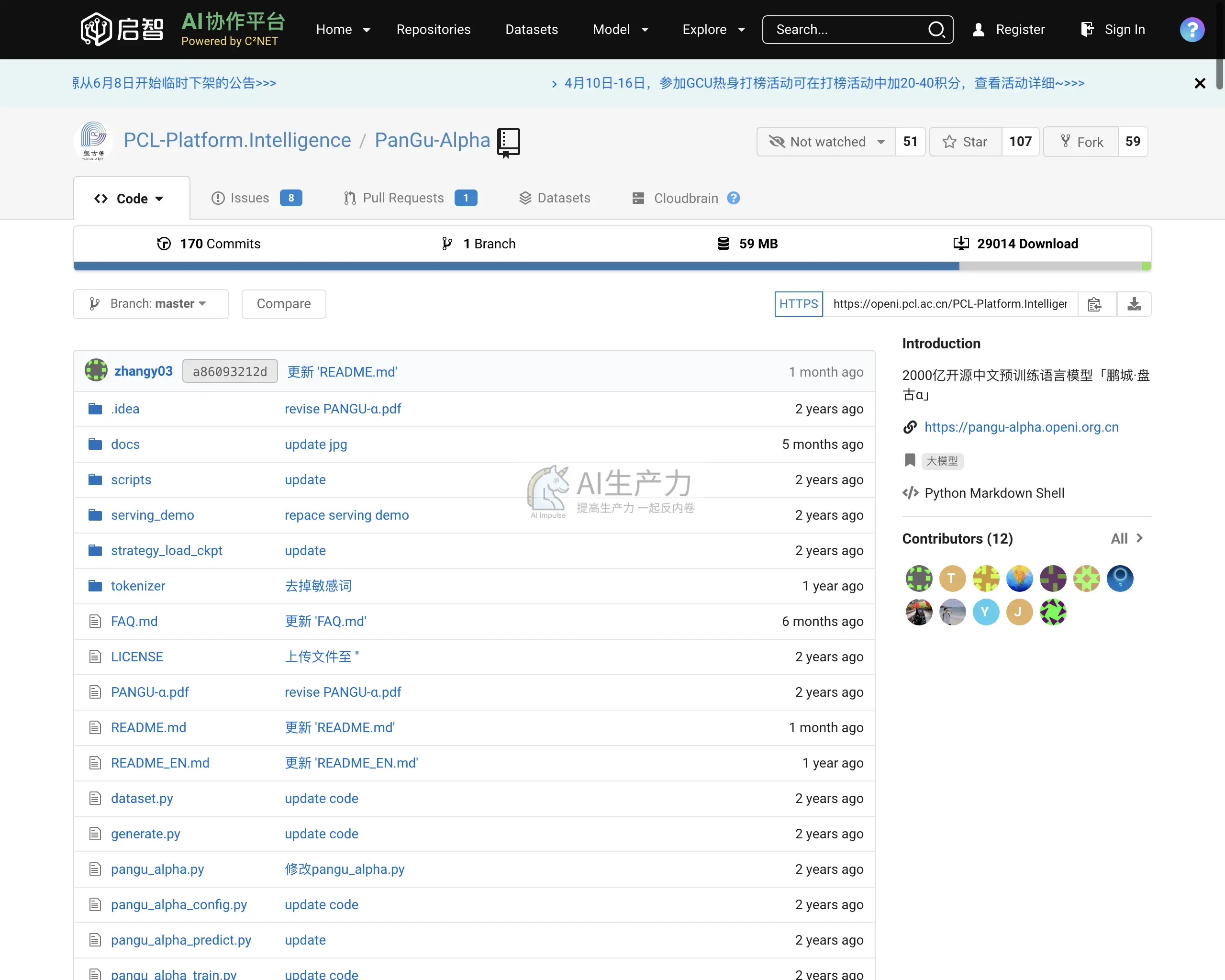Open the tokenizer folder
Image resolution: width=1225 pixels, height=980 pixels.
pyautogui.click(x=138, y=586)
